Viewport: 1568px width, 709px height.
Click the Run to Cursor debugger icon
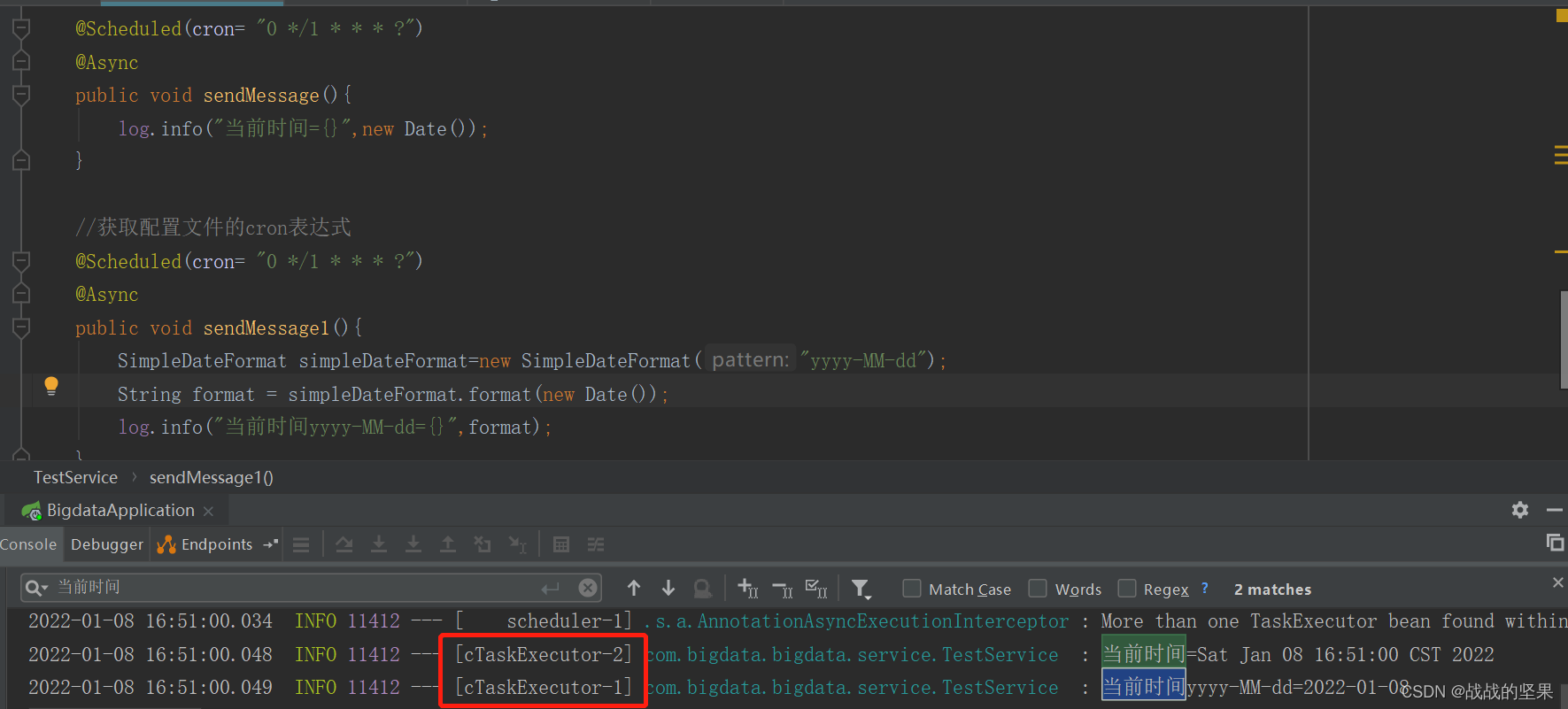pos(518,544)
